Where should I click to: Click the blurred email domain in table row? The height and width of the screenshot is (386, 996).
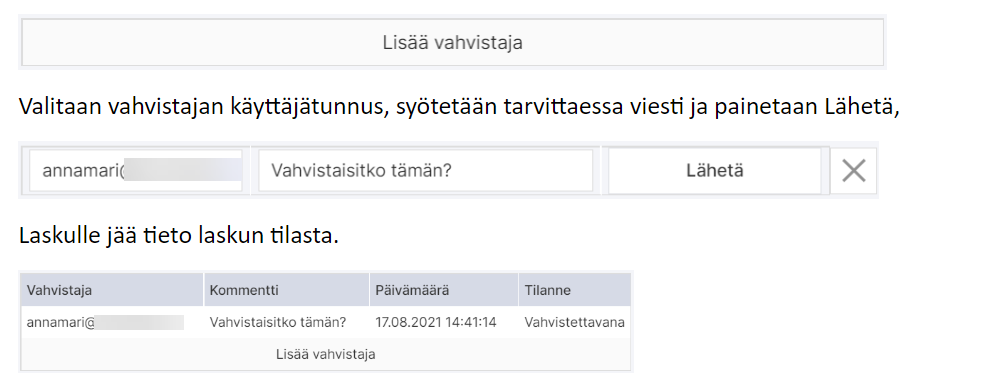(x=140, y=323)
